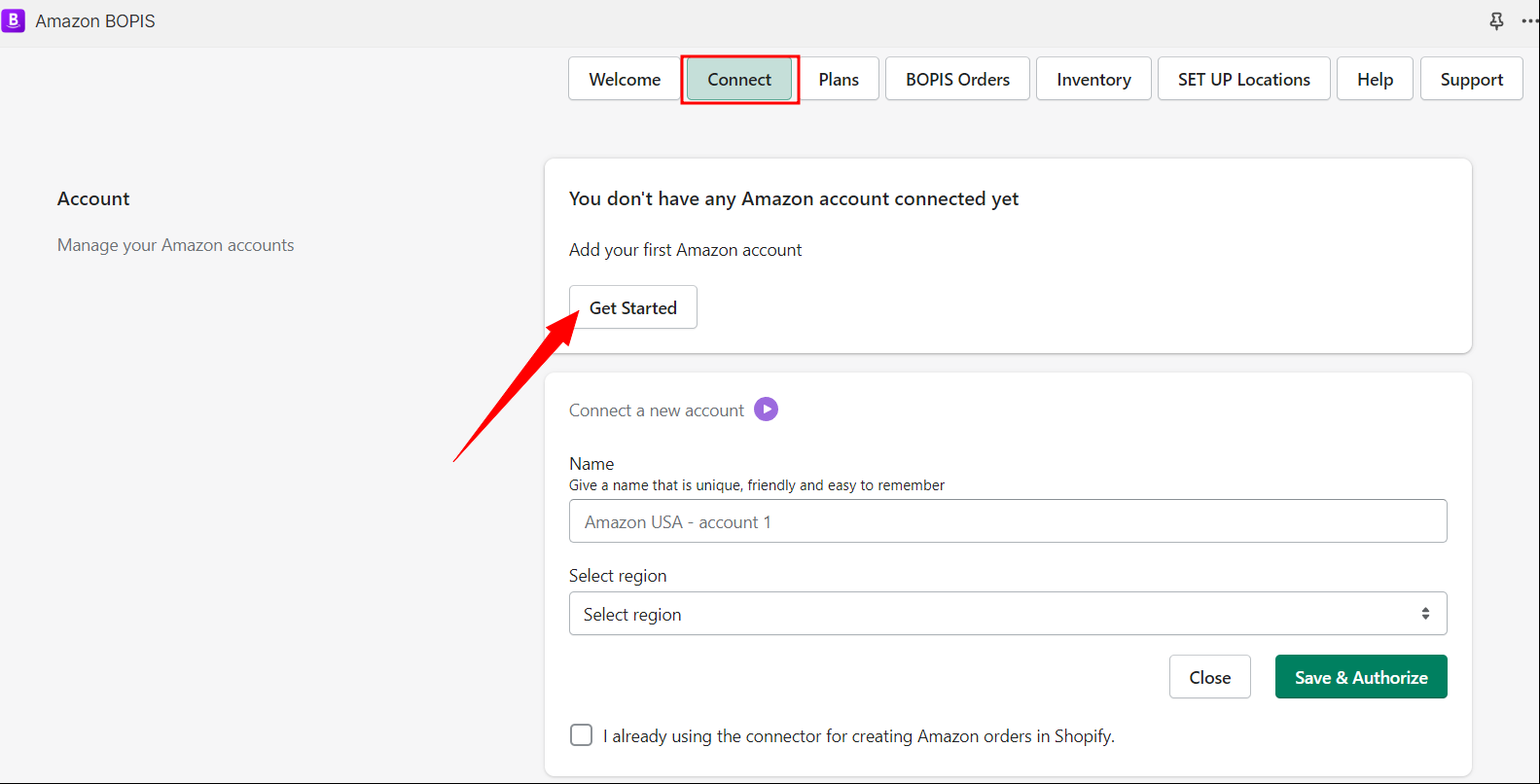Pin the app using the pin icon
This screenshot has width=1540, height=784.
[1496, 20]
